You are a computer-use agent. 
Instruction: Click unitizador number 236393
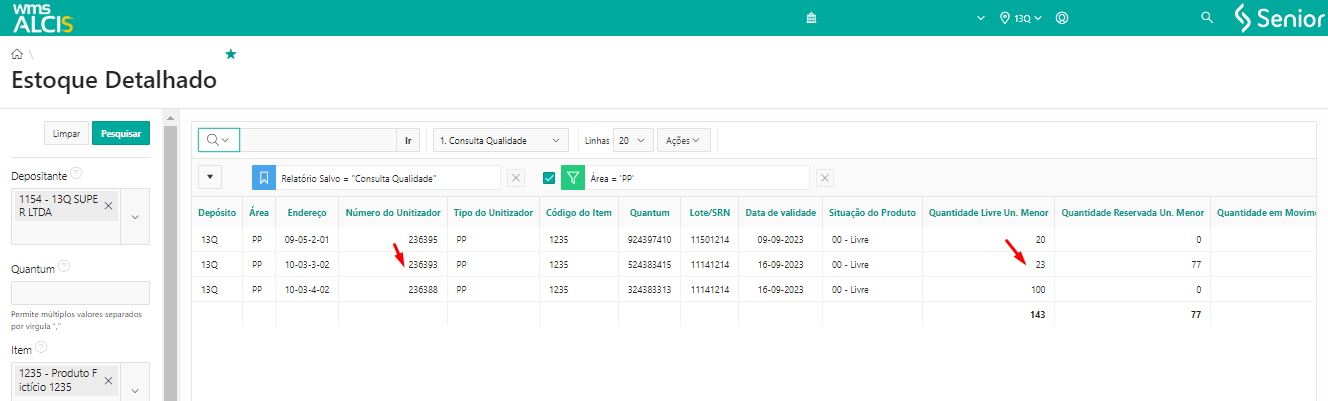pyautogui.click(x=423, y=265)
